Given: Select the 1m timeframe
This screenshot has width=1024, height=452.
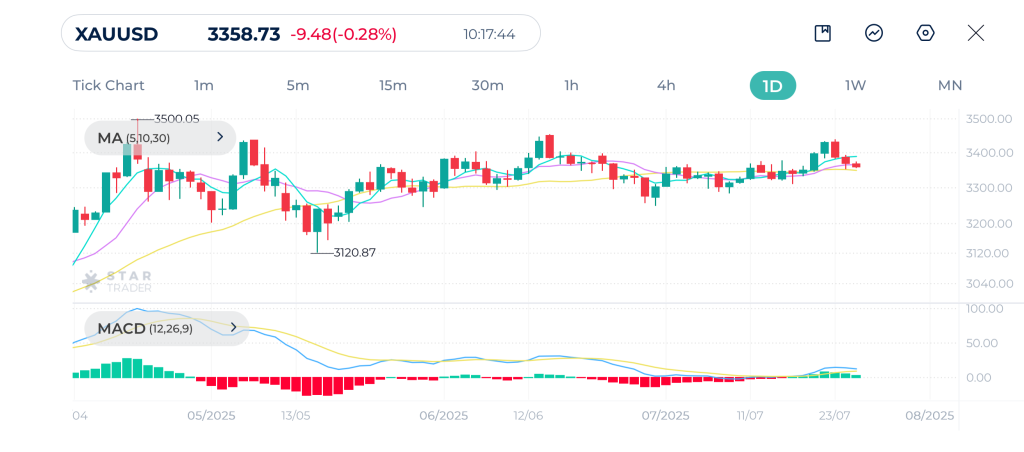Looking at the screenshot, I should 204,85.
